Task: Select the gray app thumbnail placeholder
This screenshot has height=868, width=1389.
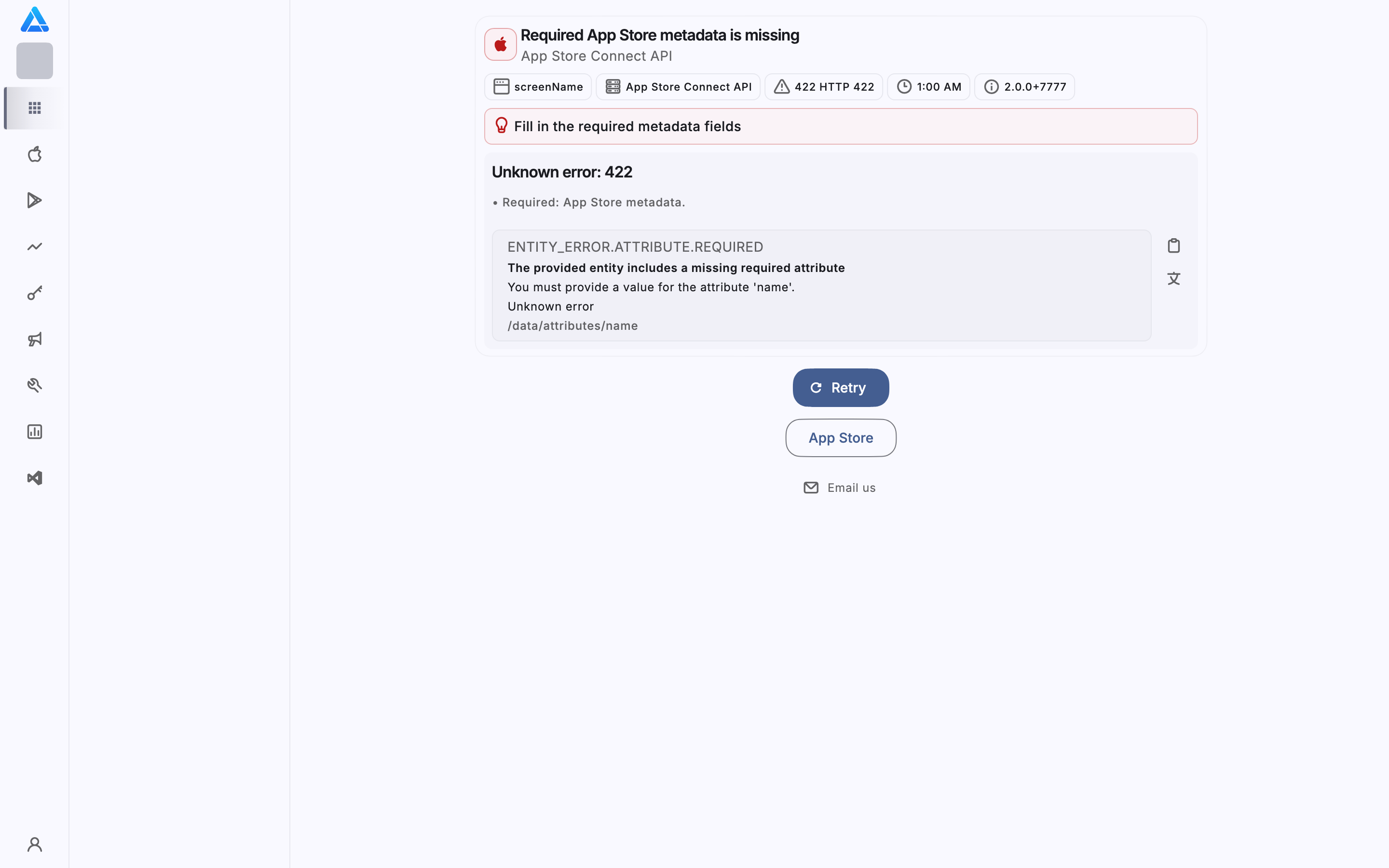Action: pyautogui.click(x=34, y=61)
